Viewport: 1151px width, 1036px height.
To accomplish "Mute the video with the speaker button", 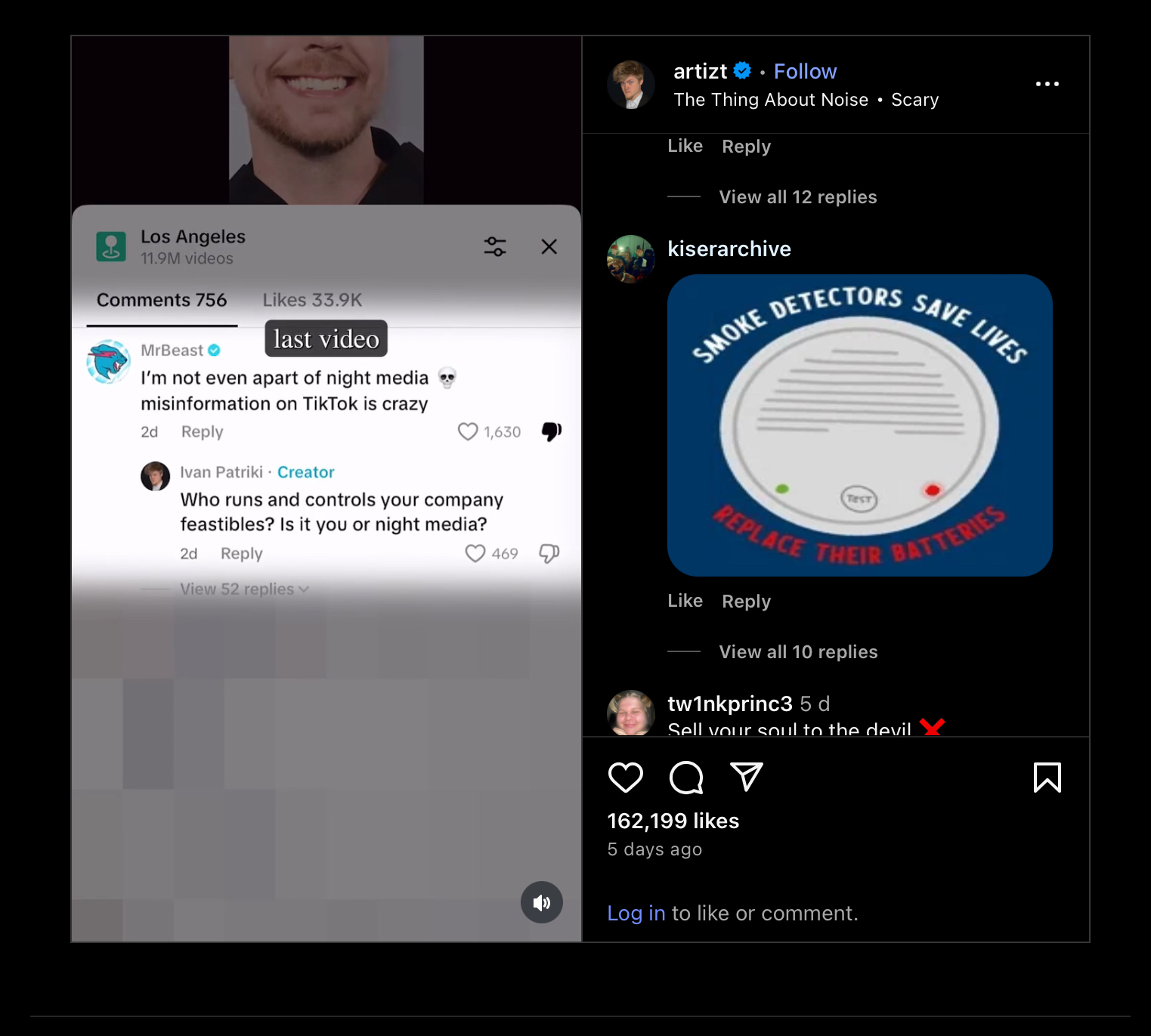I will coord(542,902).
